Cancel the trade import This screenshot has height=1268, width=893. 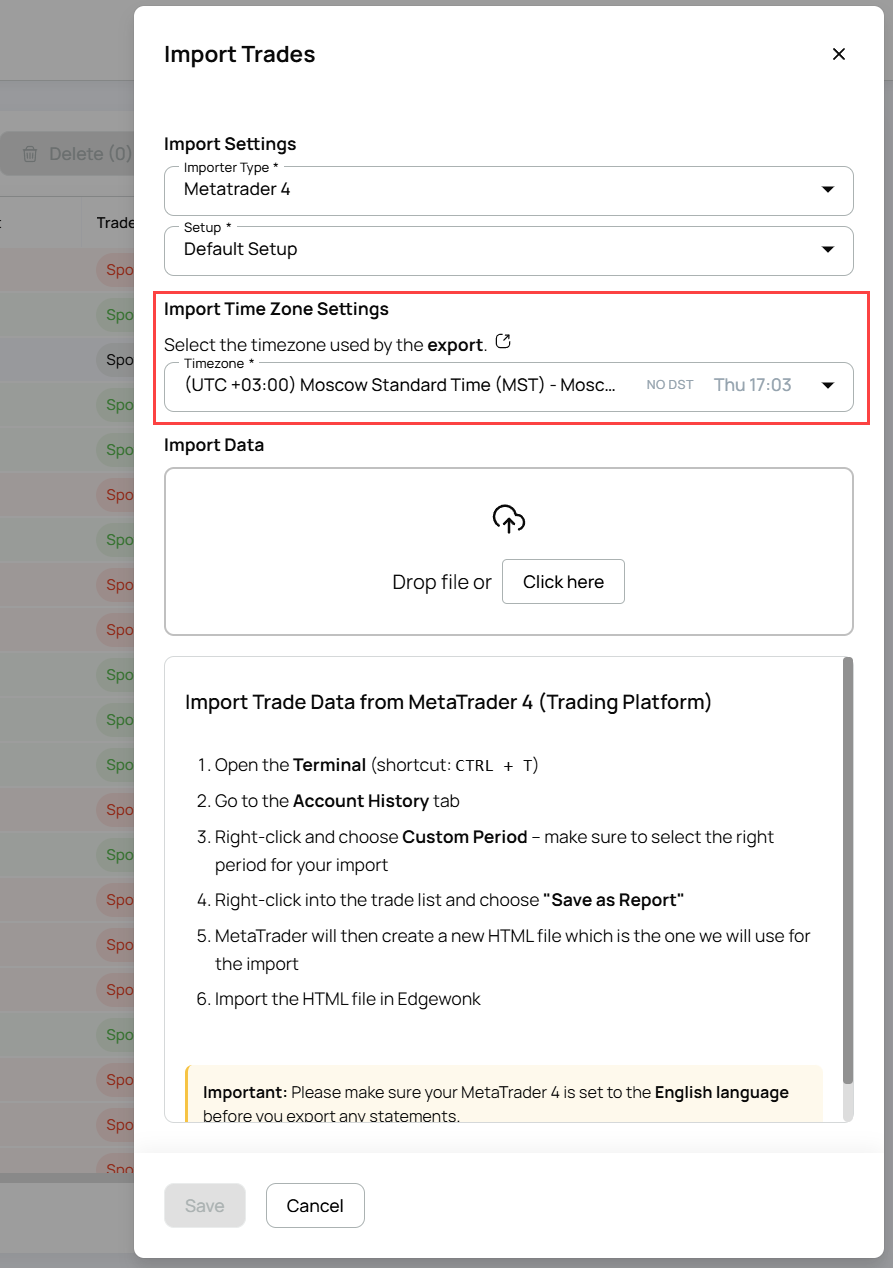tap(315, 1205)
